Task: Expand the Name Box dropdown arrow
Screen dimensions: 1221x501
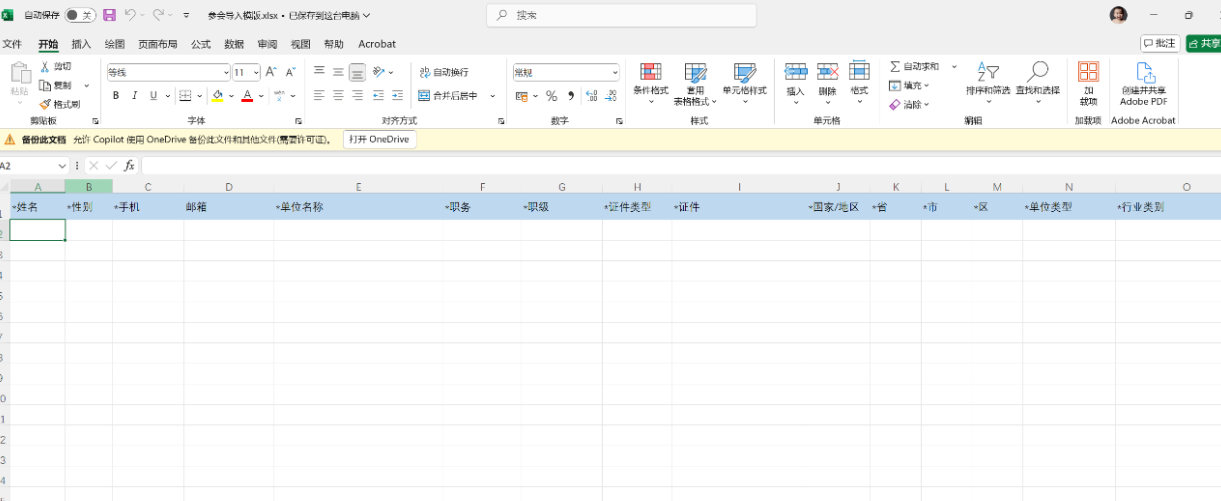Action: (x=62, y=166)
